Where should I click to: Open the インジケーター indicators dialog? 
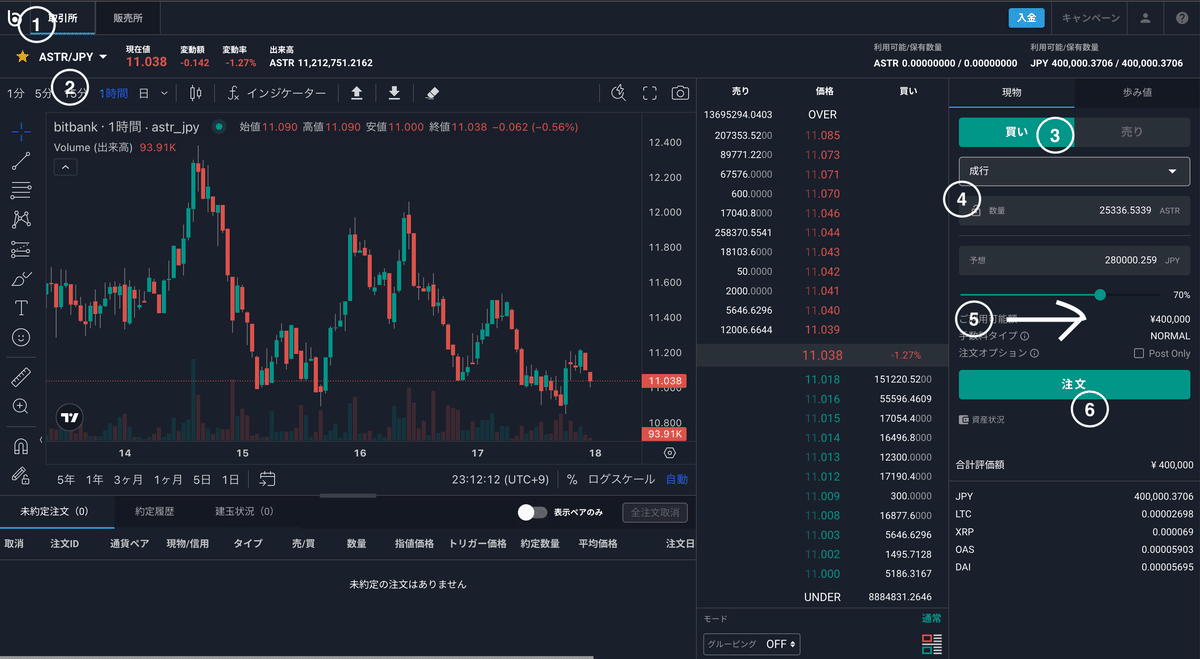coord(277,93)
